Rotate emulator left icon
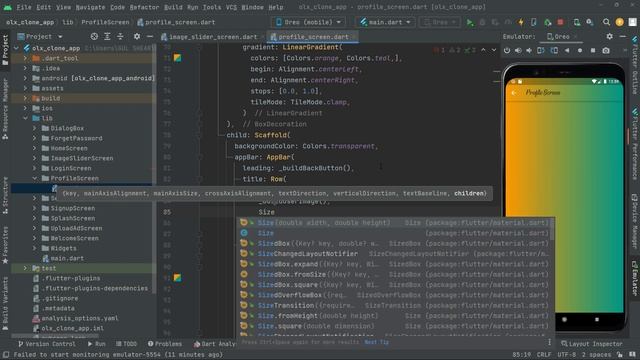 (x=541, y=51)
